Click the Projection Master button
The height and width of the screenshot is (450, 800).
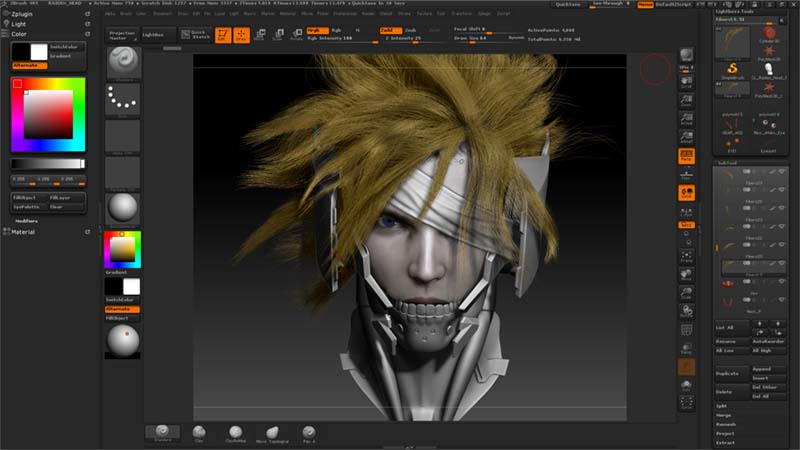pyautogui.click(x=122, y=35)
